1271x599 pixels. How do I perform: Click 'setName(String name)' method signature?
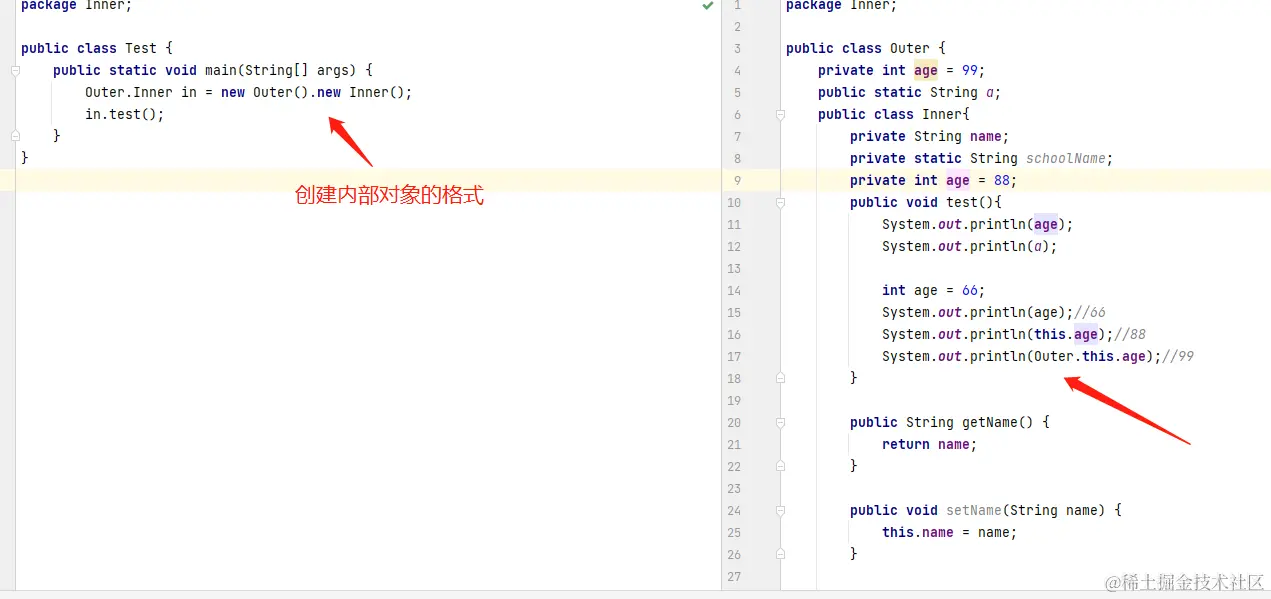tap(1026, 510)
